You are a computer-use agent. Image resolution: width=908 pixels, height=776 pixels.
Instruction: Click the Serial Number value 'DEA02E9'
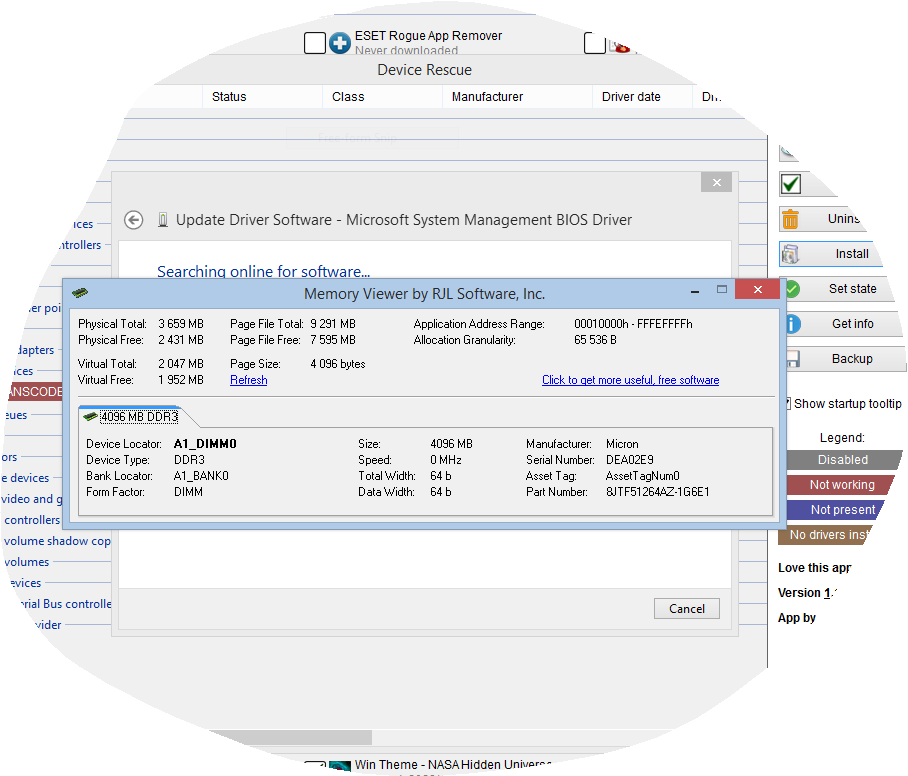pos(630,460)
